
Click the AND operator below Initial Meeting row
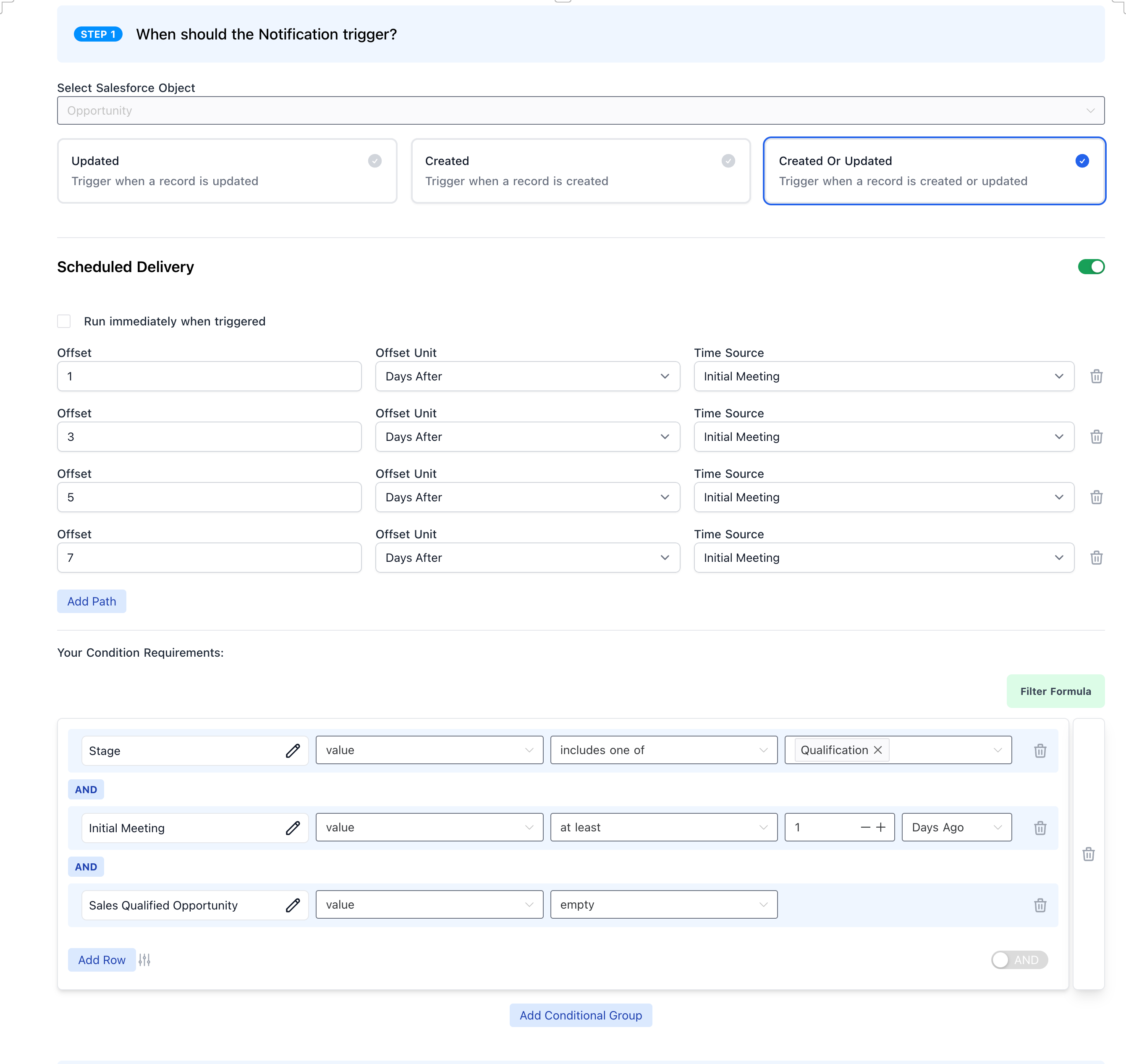pos(86,867)
